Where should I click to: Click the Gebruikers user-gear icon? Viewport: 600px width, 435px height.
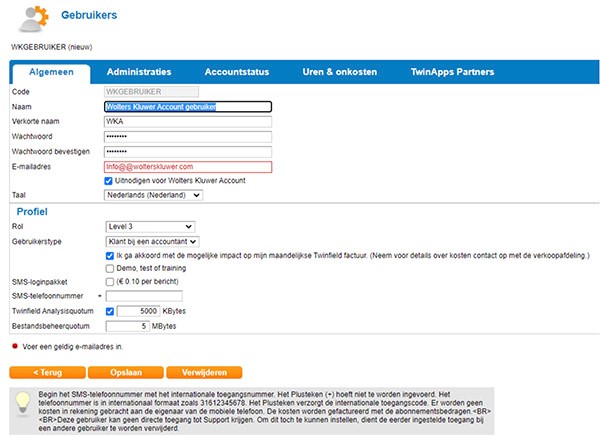[x=34, y=18]
